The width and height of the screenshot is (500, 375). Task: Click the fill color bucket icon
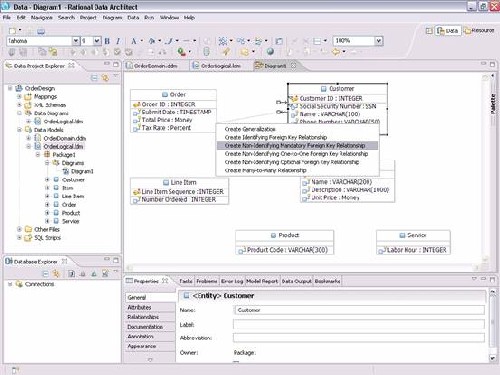[152, 41]
